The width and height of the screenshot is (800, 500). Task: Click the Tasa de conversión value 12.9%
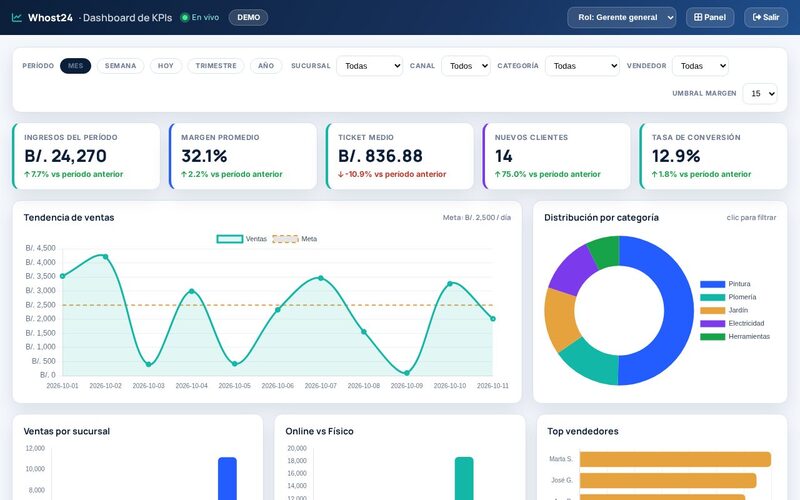pyautogui.click(x=676, y=156)
